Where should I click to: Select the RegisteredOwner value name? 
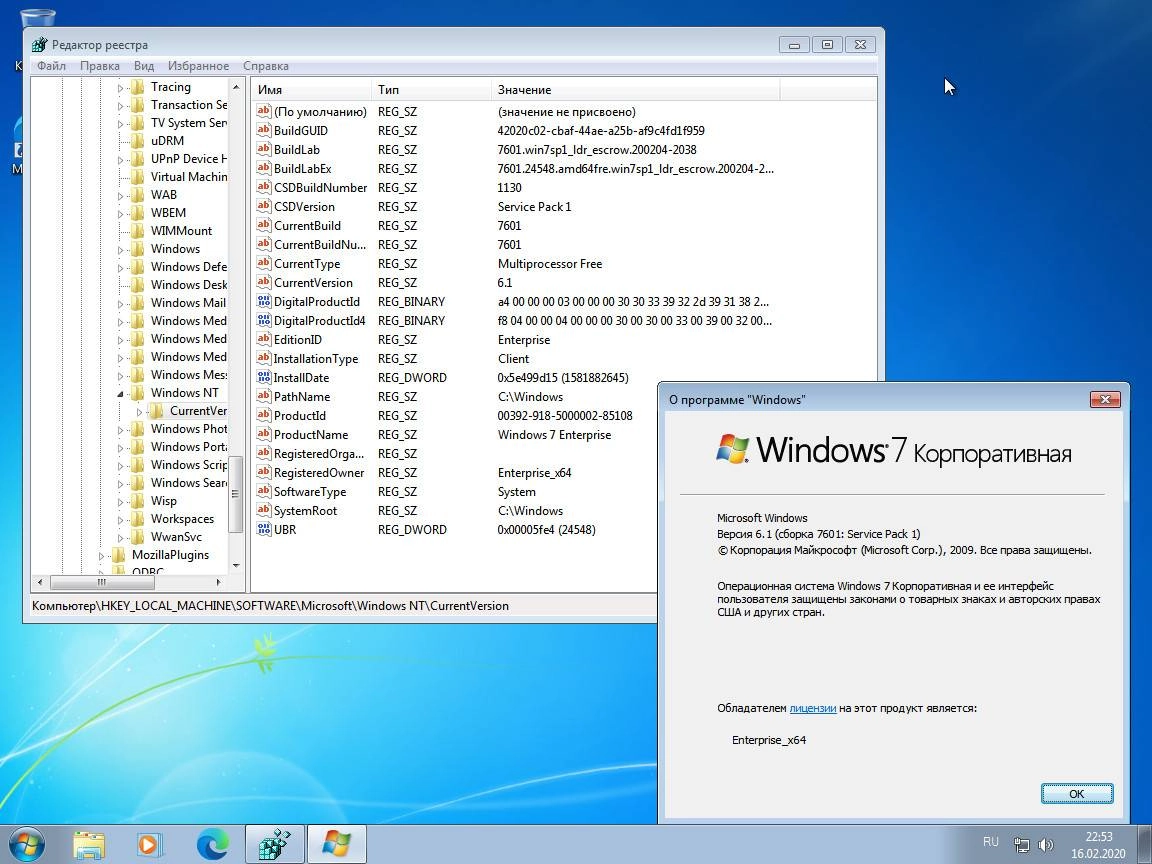(x=319, y=472)
